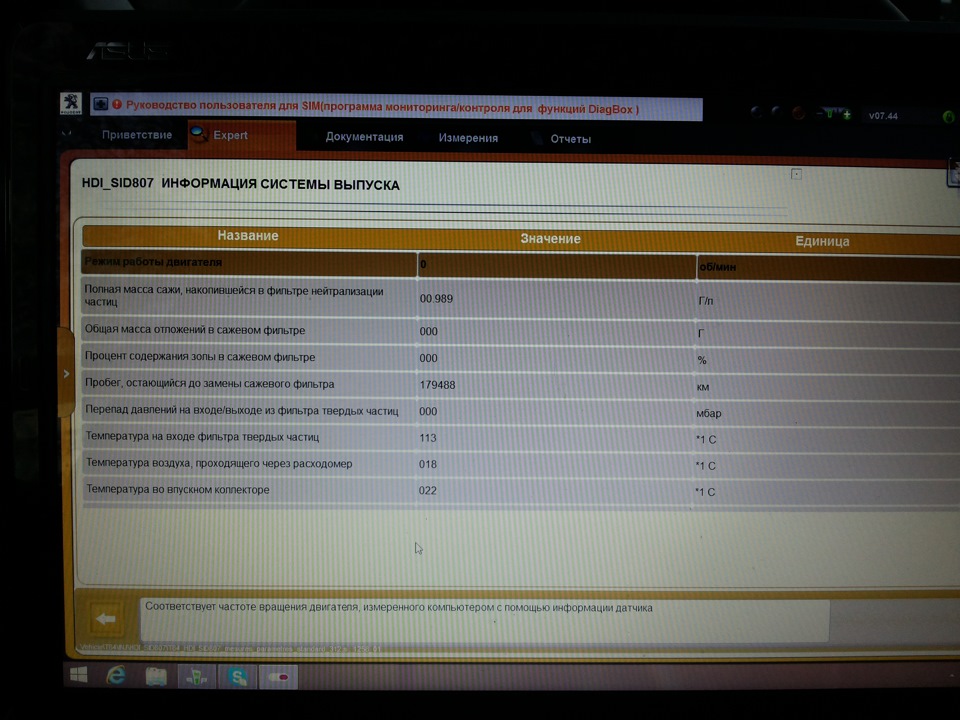Click the v07.44 version label

[x=883, y=116]
